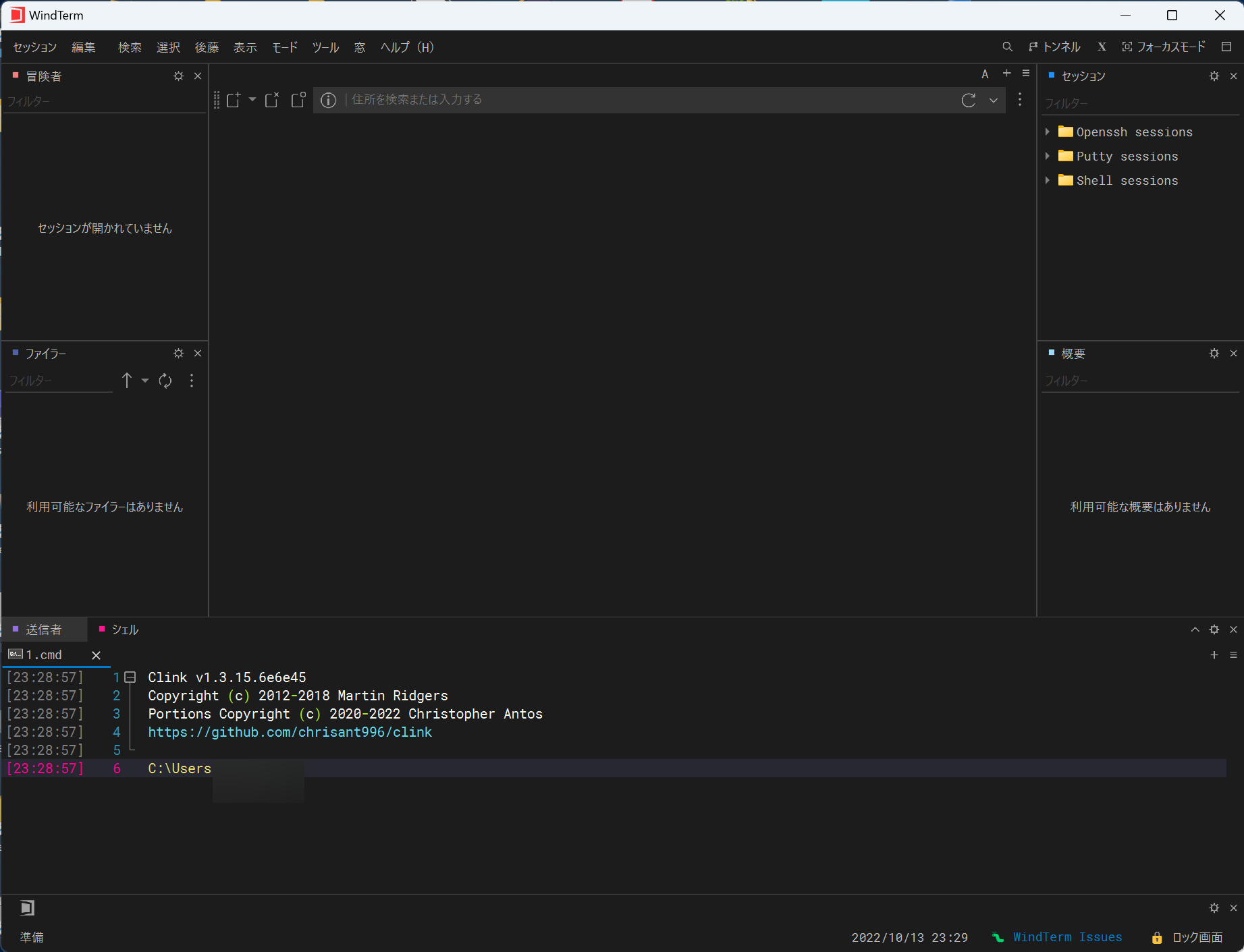Open the セッション menu
This screenshot has width=1244, height=952.
(x=35, y=47)
